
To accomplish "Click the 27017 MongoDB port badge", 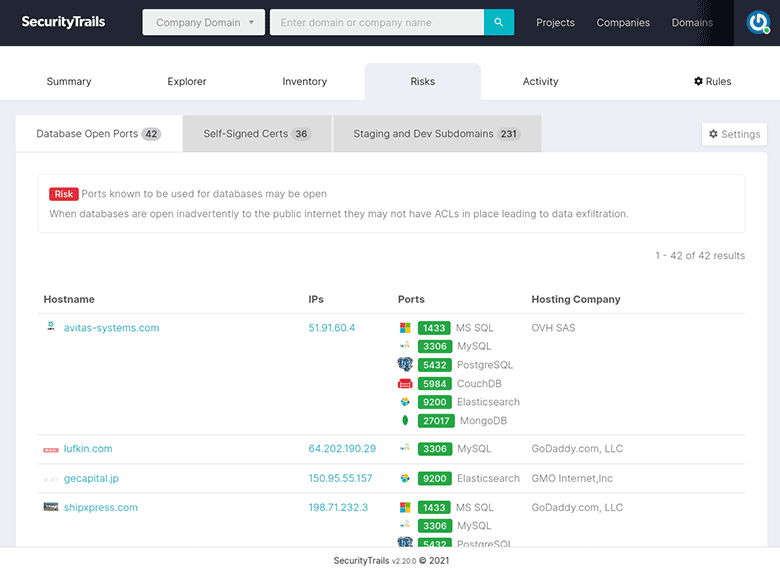I will pos(436,421).
